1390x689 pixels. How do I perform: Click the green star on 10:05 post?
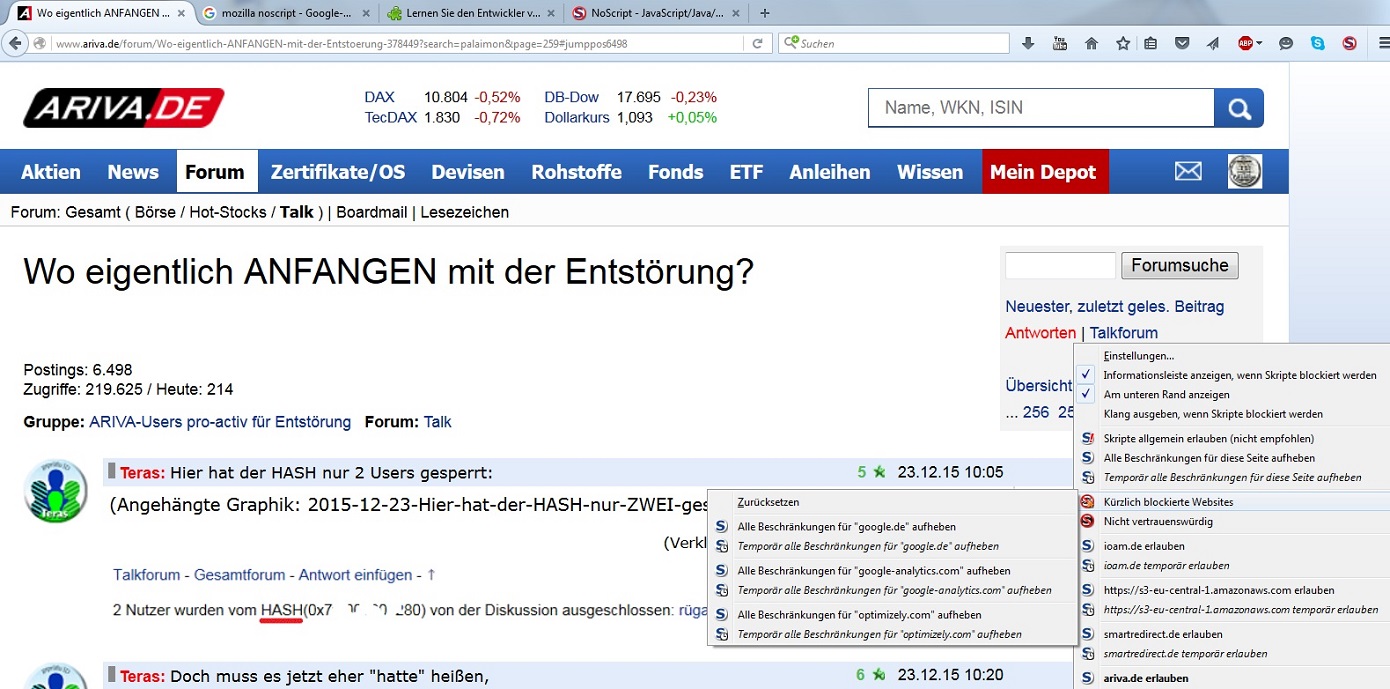879,472
